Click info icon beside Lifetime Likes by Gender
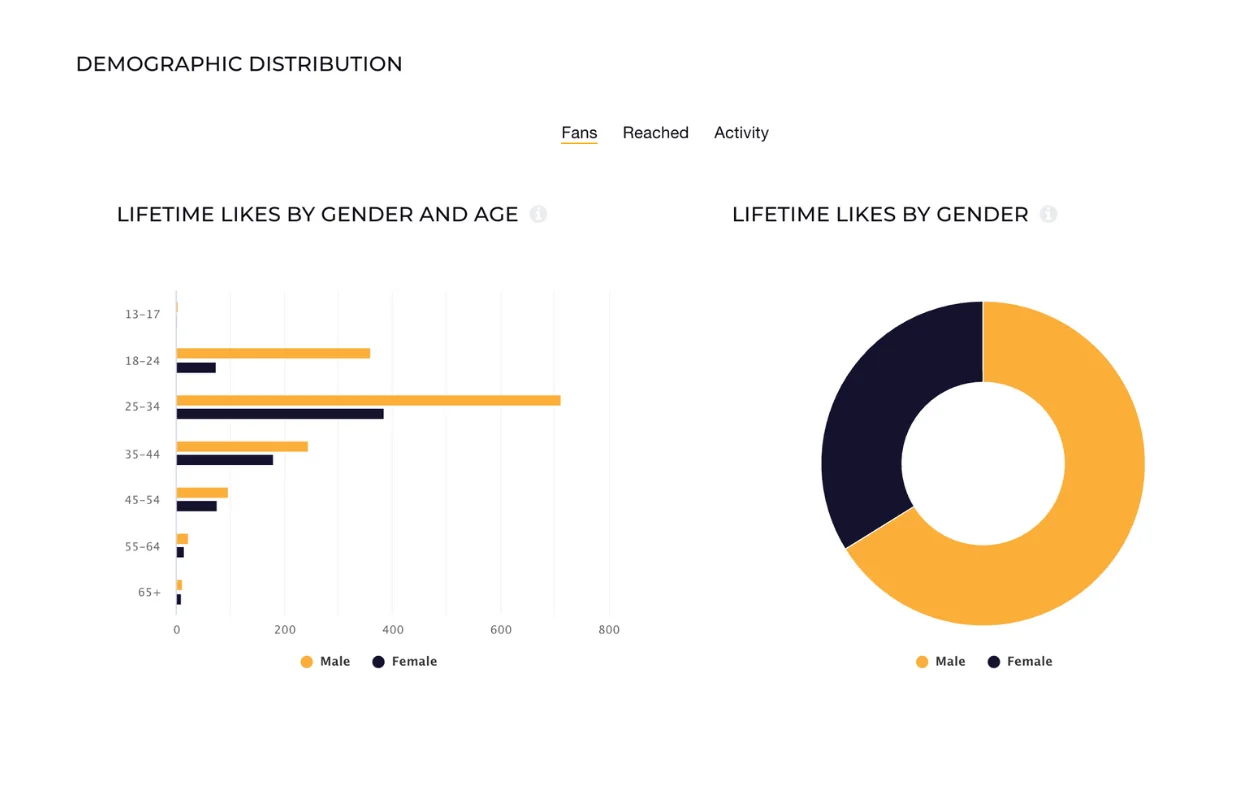The height and width of the screenshot is (800, 1260). [x=1048, y=214]
